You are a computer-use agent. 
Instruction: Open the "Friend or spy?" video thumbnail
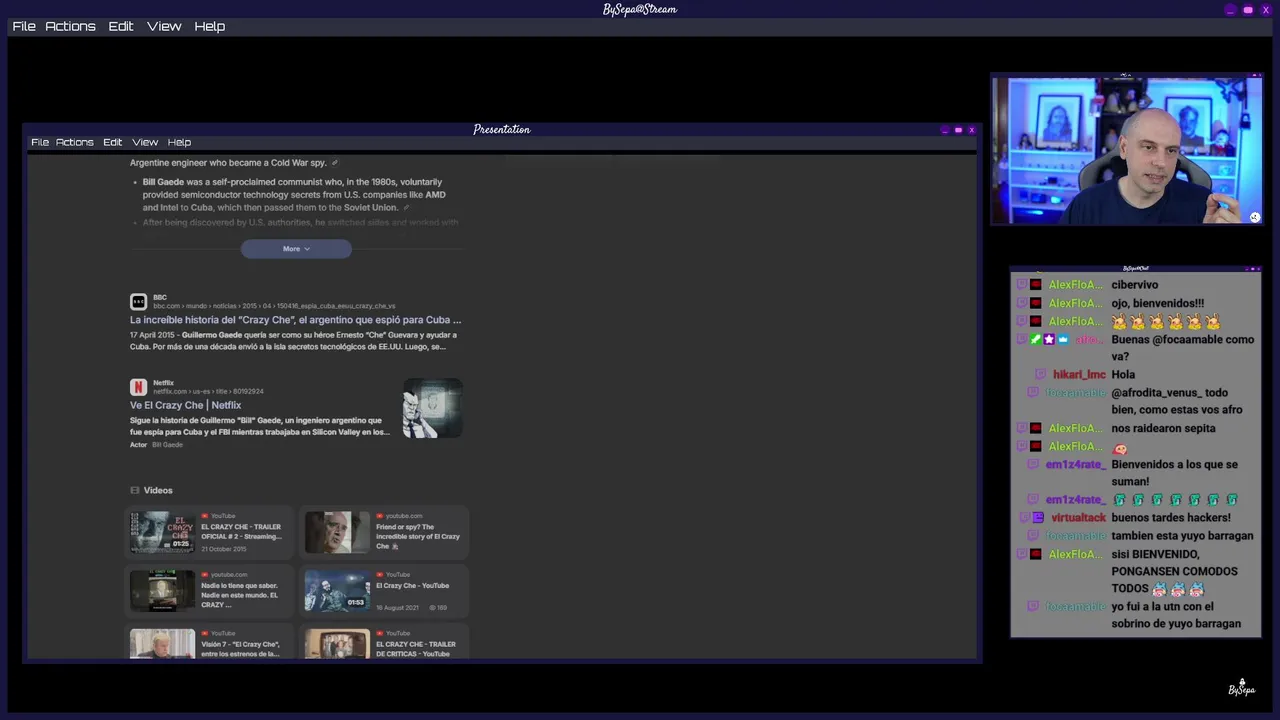(x=337, y=532)
